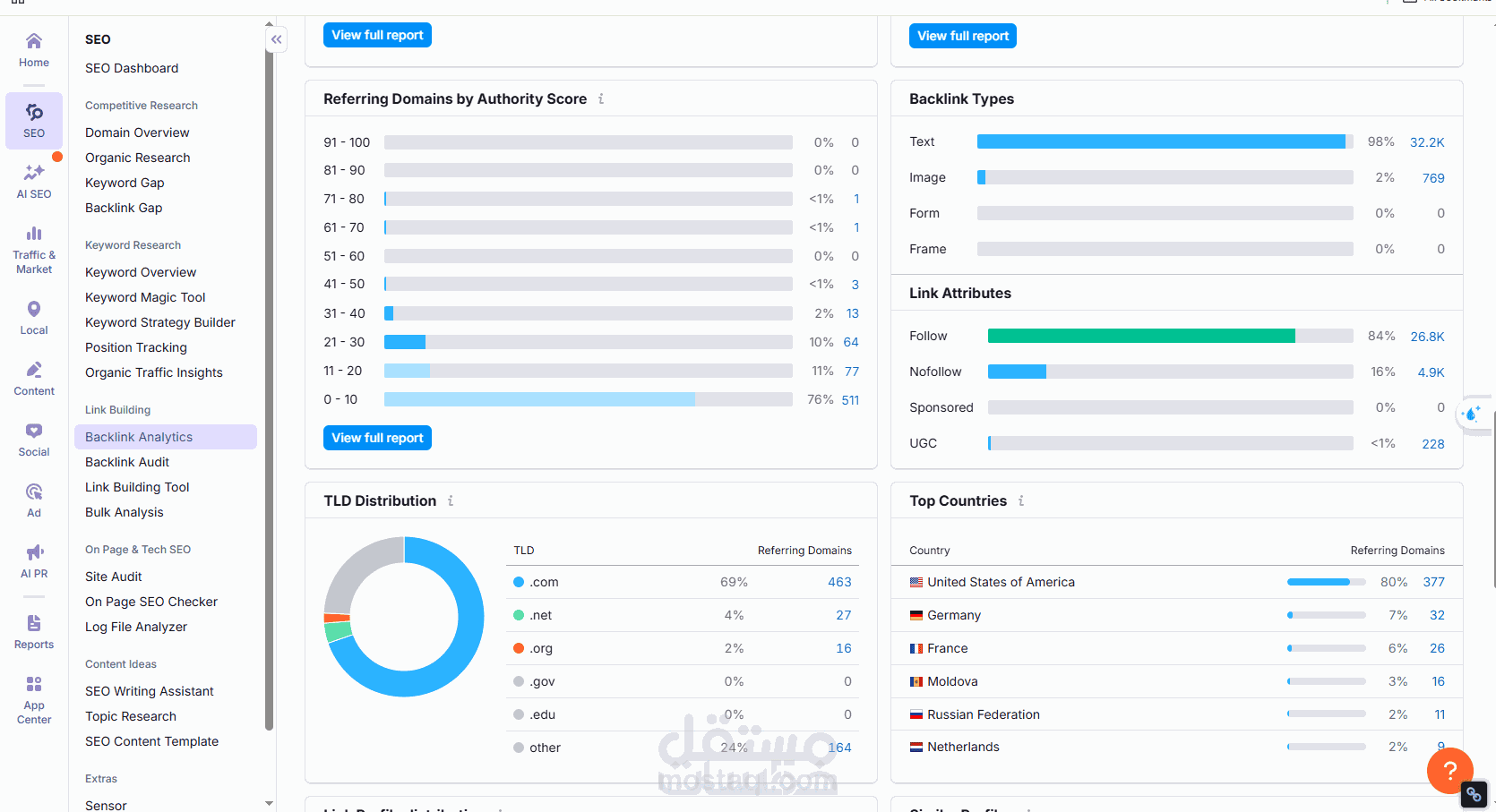Open the Traffic & Market bar chart icon
Viewport: 1496px width, 812px height.
(34, 234)
